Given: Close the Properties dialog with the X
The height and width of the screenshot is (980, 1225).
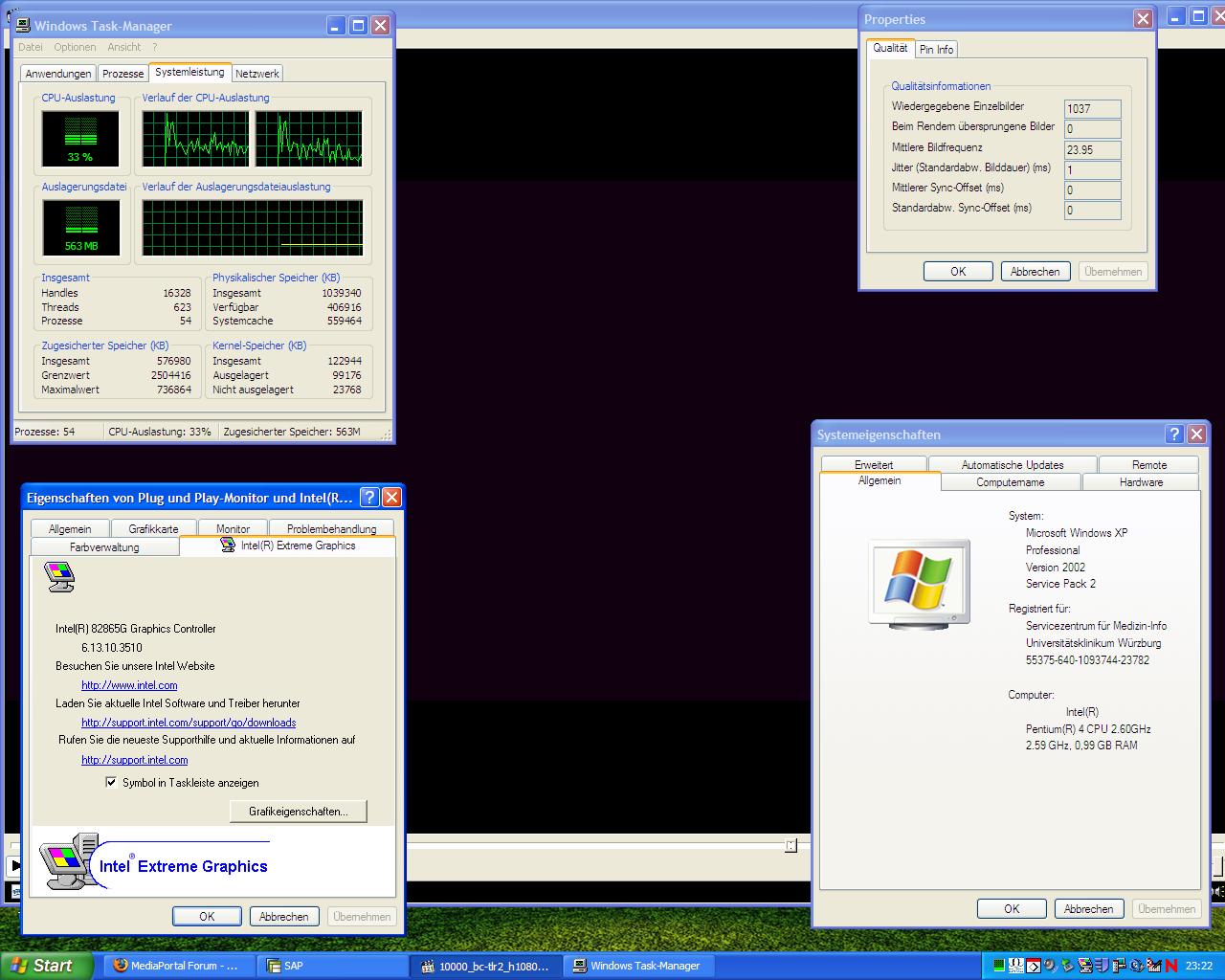Looking at the screenshot, I should coord(1143,19).
